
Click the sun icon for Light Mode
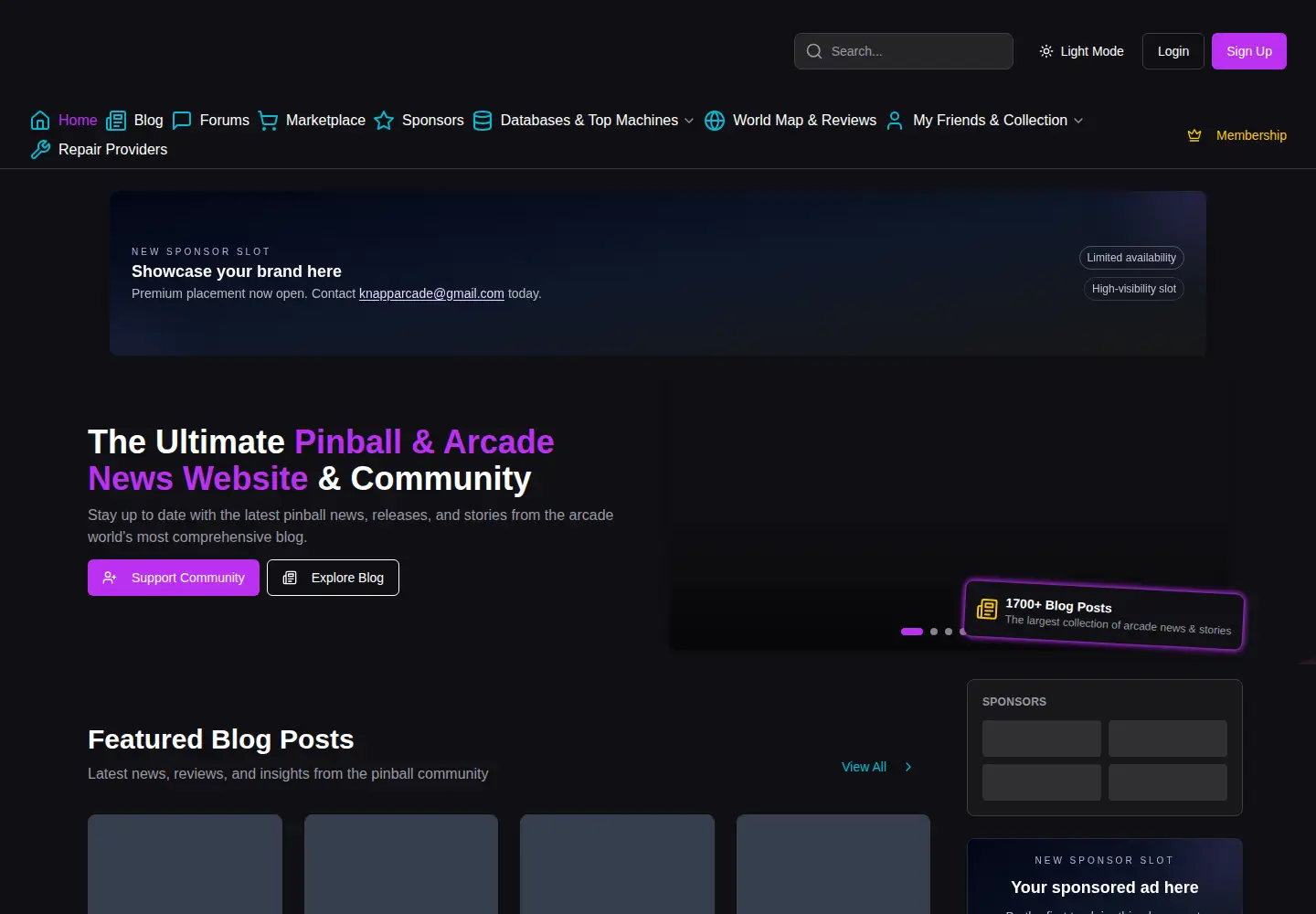(x=1046, y=51)
